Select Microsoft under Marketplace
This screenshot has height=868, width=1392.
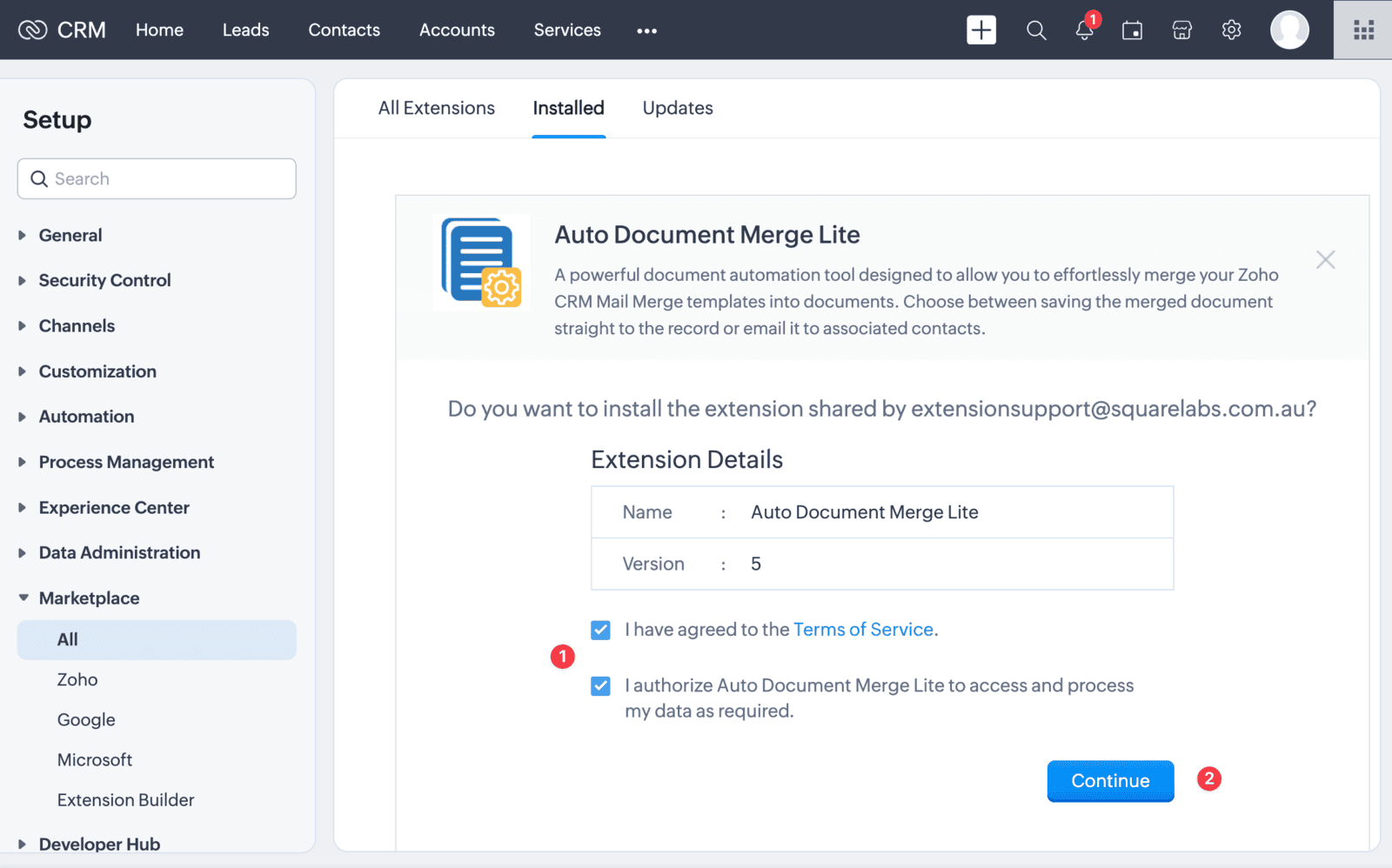pos(95,759)
